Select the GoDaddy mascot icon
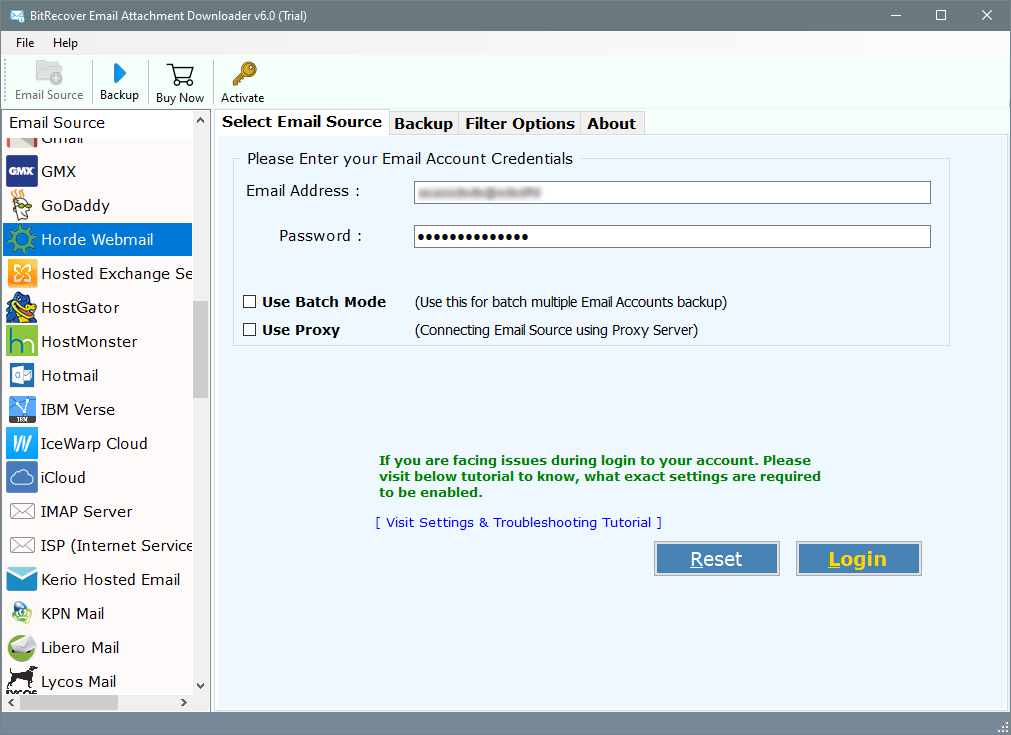The height and width of the screenshot is (735, 1011). [x=22, y=205]
